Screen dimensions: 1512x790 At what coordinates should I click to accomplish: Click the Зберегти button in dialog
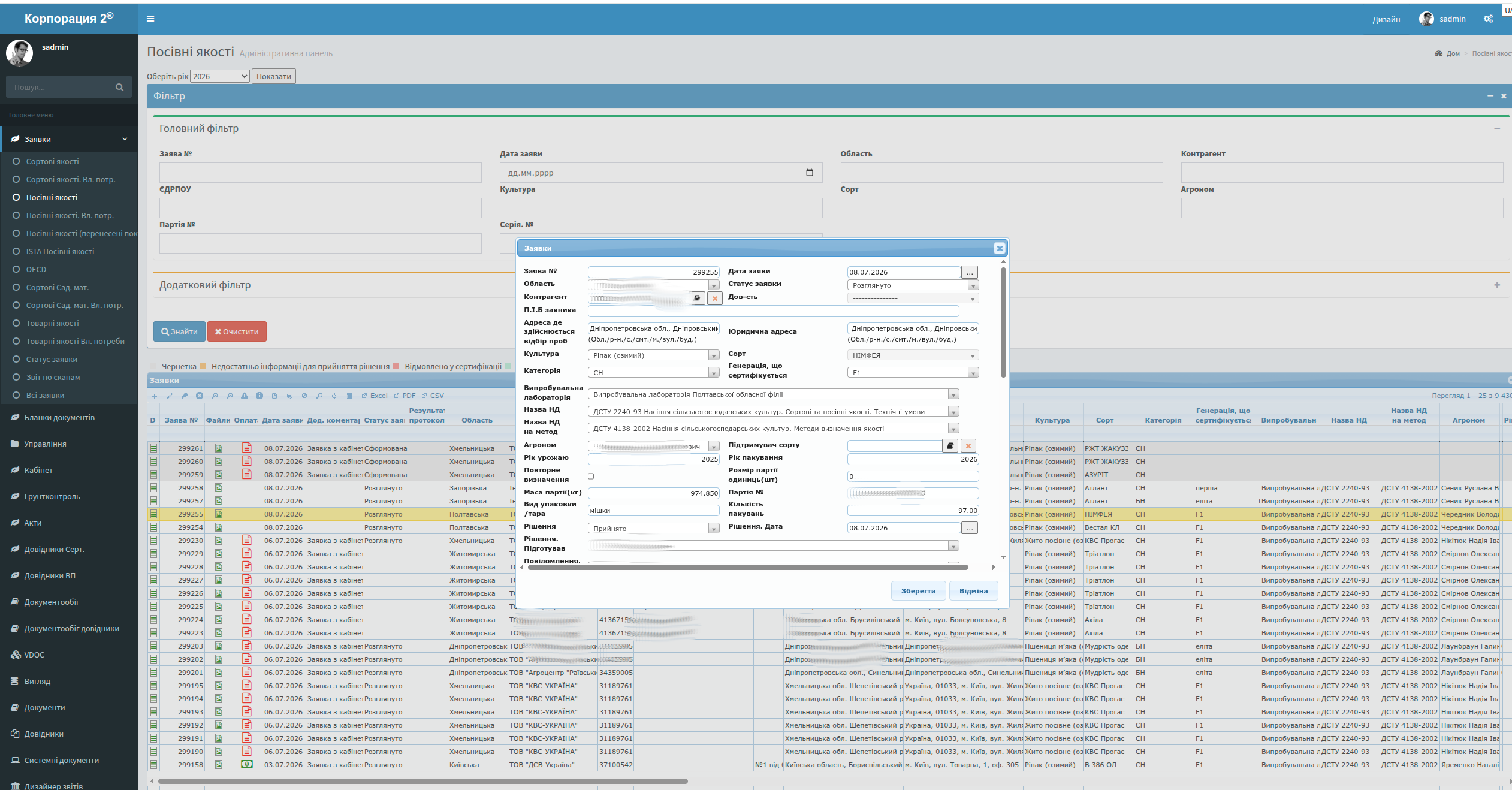tap(918, 591)
